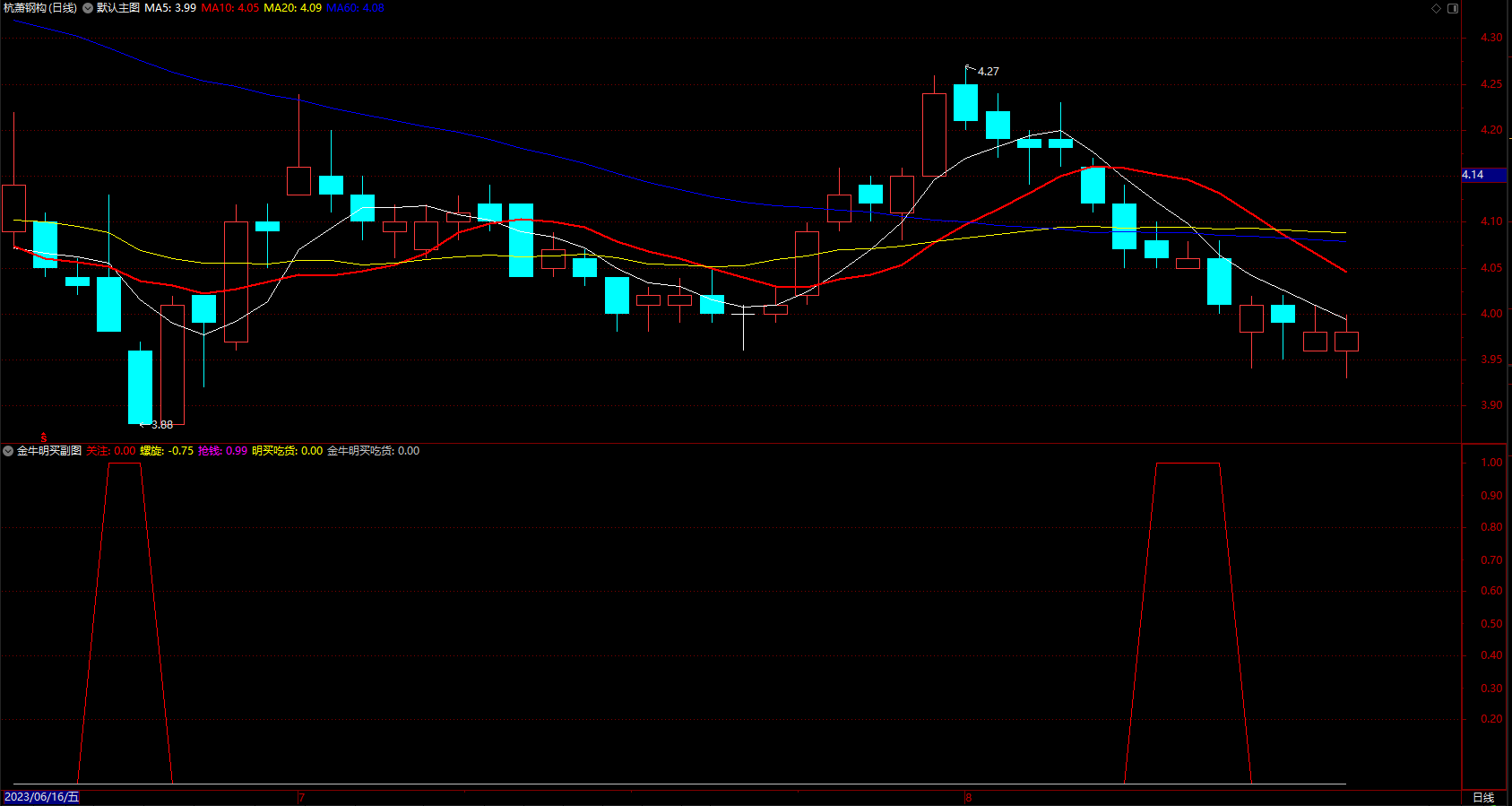Click the 2023/06/16/五 date label
The height and width of the screenshot is (806, 1512).
pyautogui.click(x=41, y=797)
